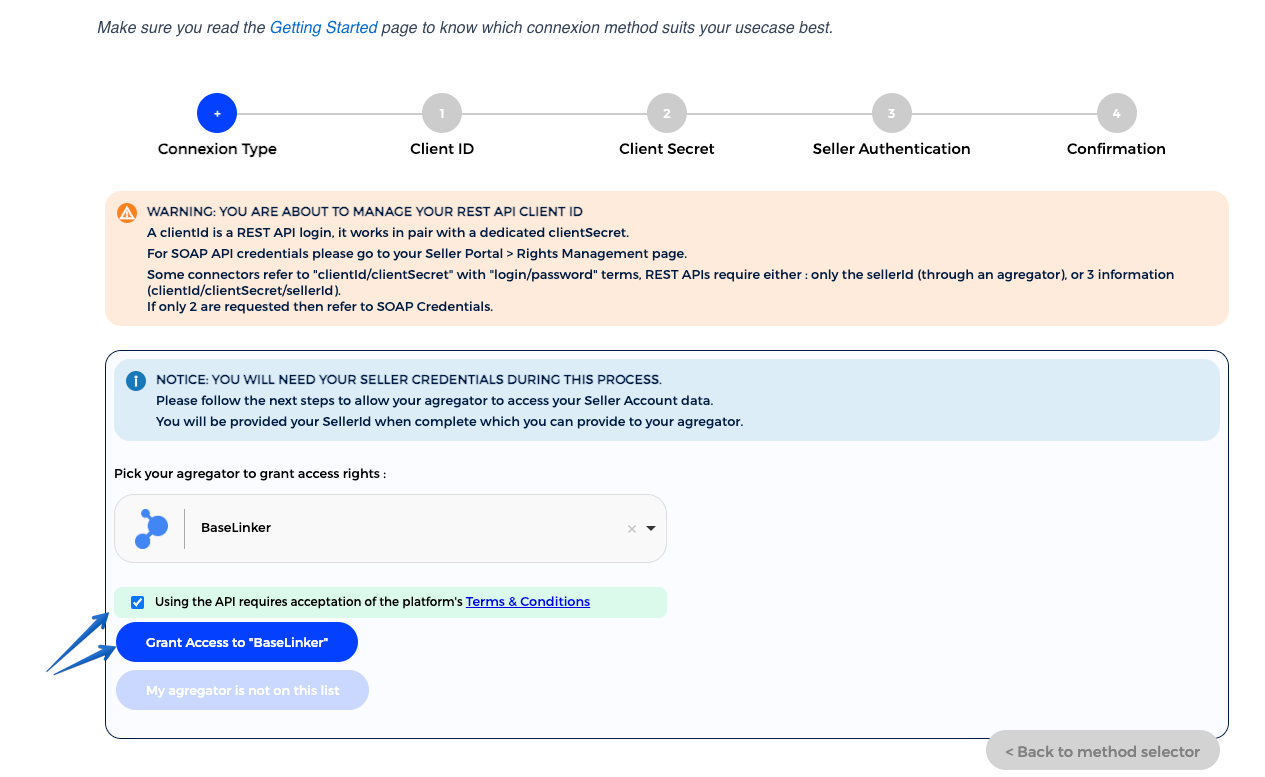Click the orange warning triangle icon

click(127, 212)
